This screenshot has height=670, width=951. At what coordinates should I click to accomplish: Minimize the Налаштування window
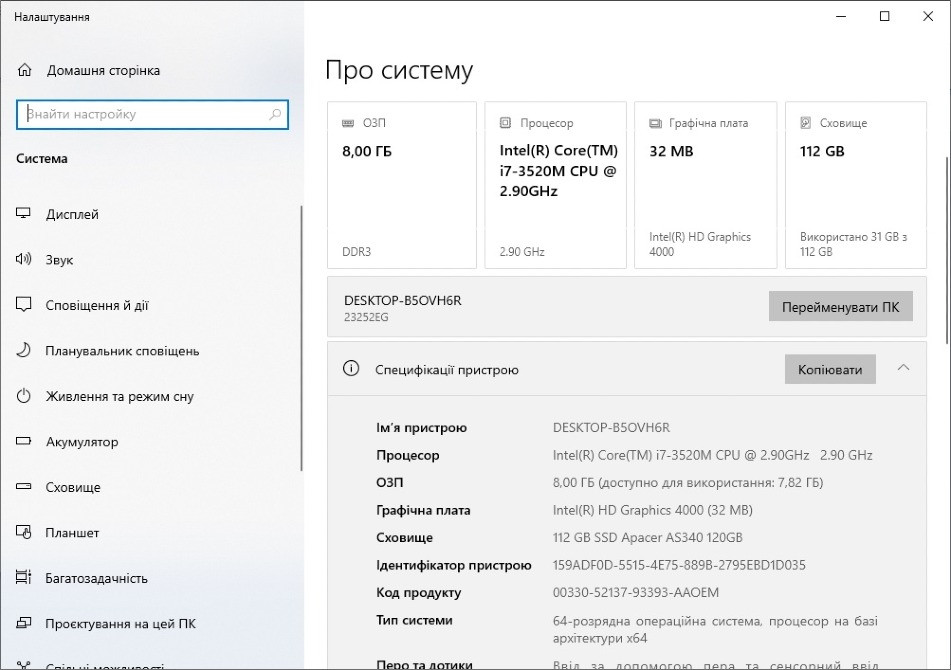(841, 16)
